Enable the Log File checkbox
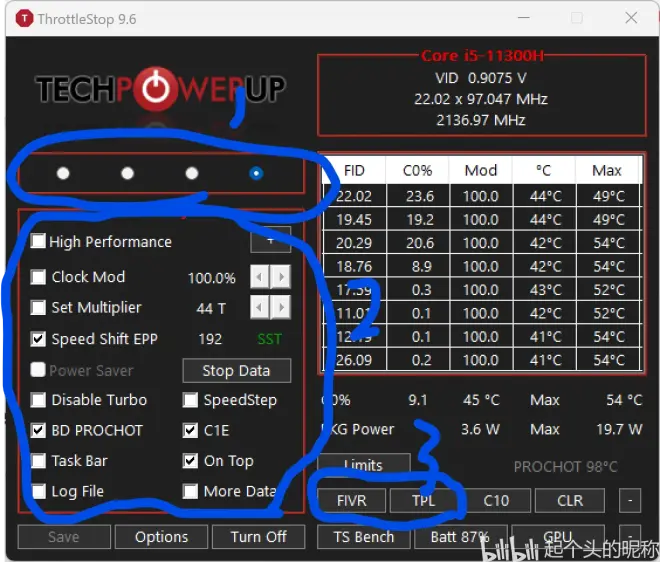 point(38,491)
